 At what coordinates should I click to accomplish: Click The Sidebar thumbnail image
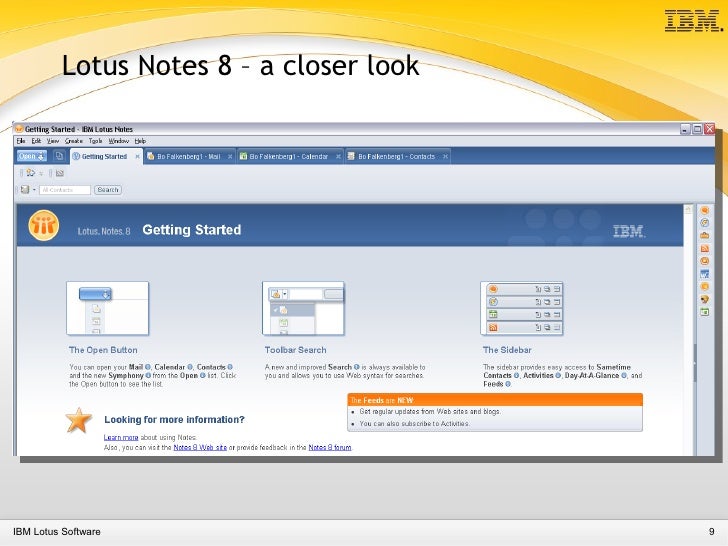522,308
